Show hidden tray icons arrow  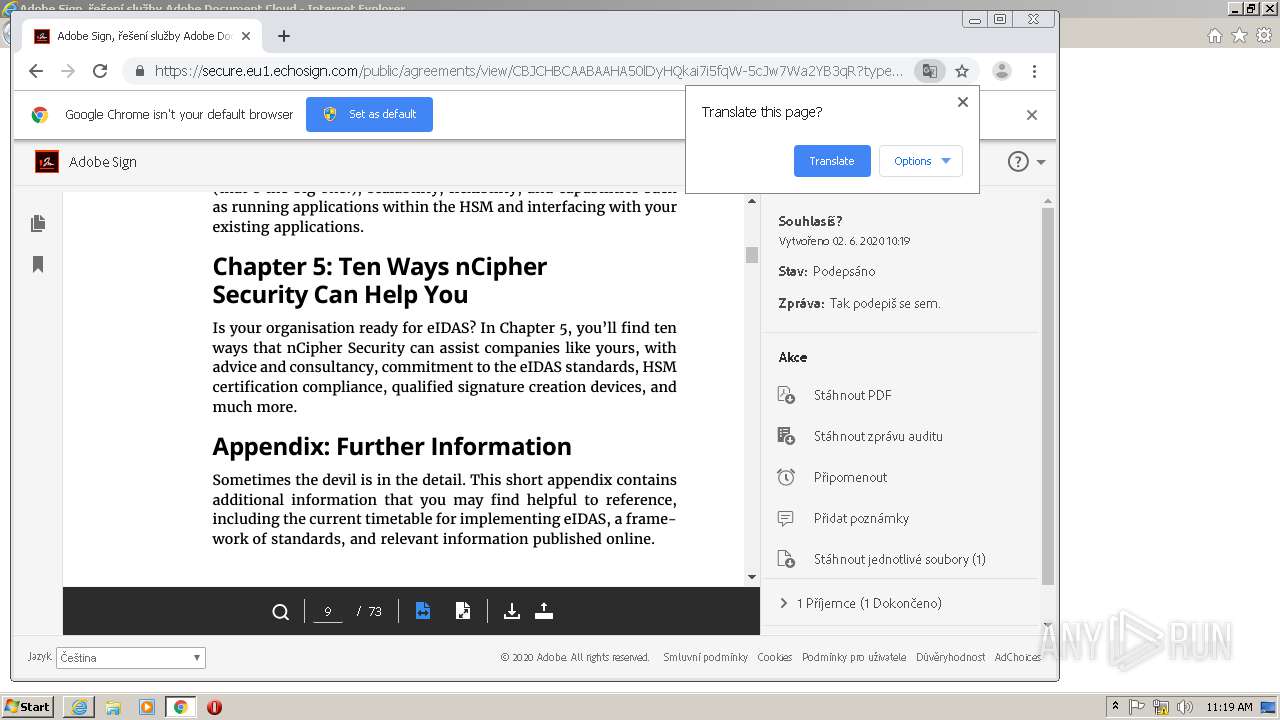(1115, 707)
